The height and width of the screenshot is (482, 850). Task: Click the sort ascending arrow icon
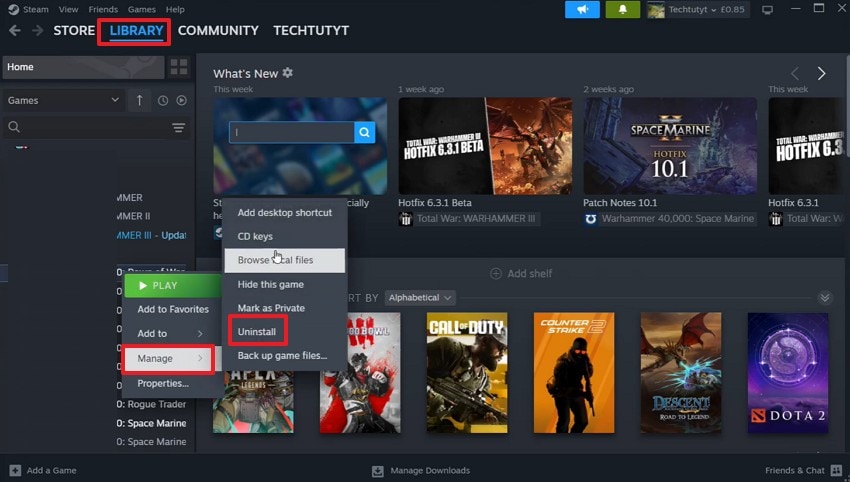coord(139,100)
